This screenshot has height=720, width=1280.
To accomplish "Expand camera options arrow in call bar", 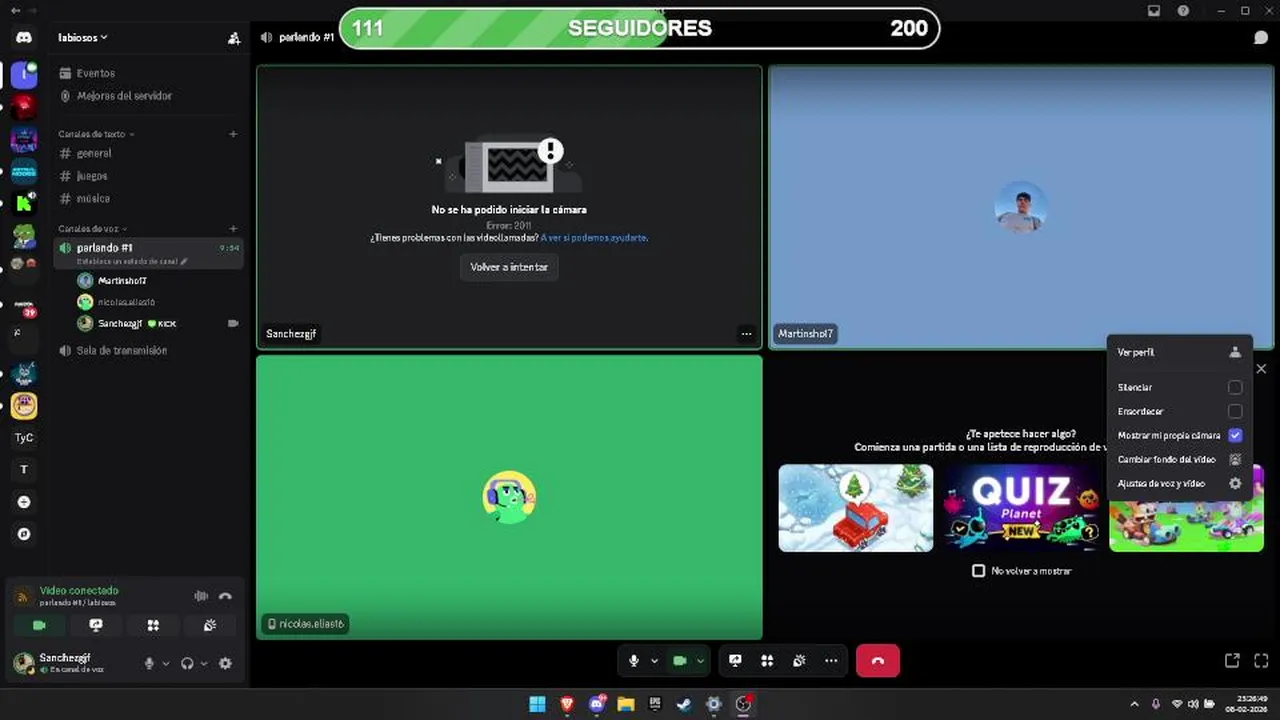I will tap(700, 661).
